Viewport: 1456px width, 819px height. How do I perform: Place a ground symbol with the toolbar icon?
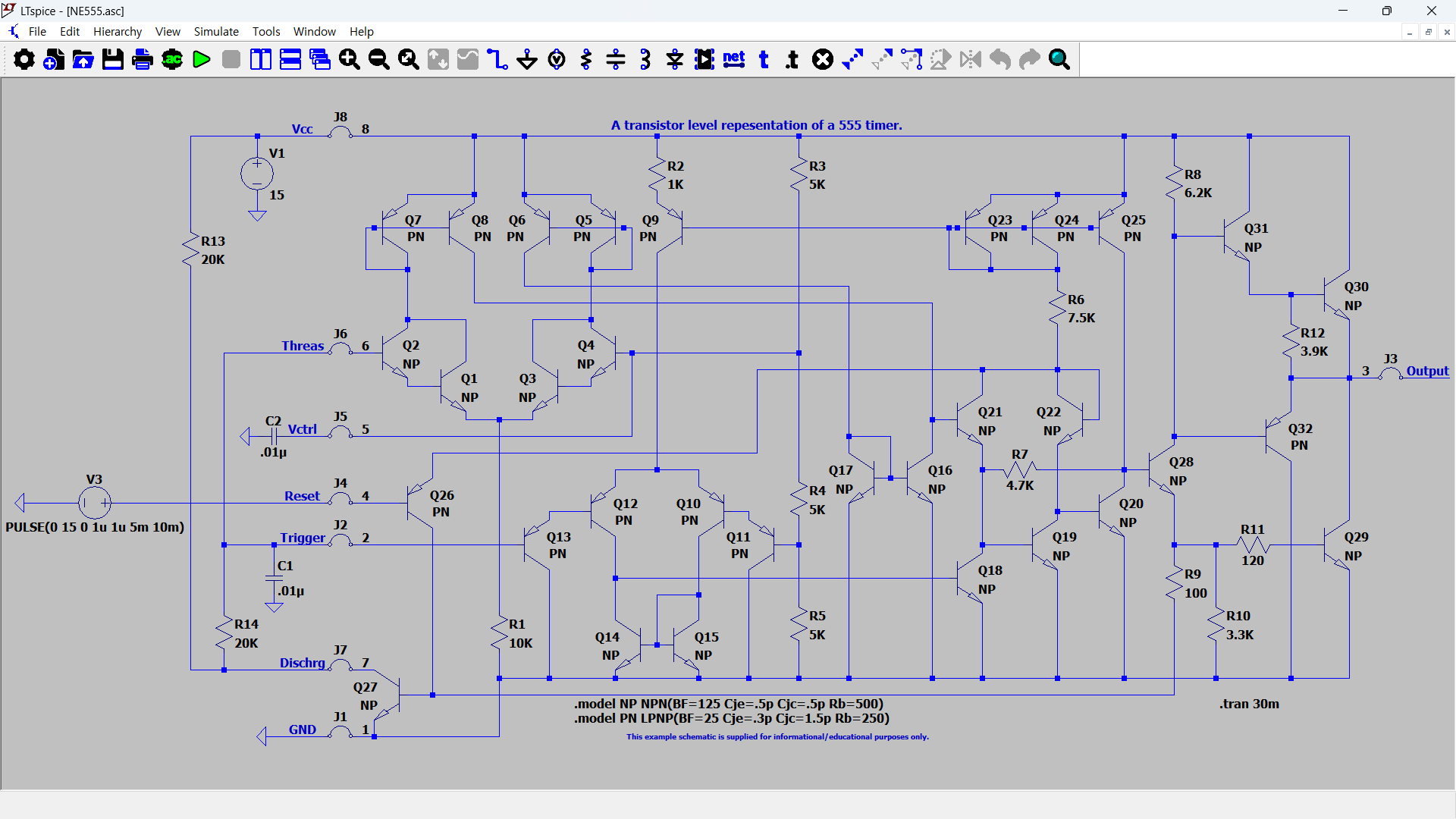tap(527, 59)
